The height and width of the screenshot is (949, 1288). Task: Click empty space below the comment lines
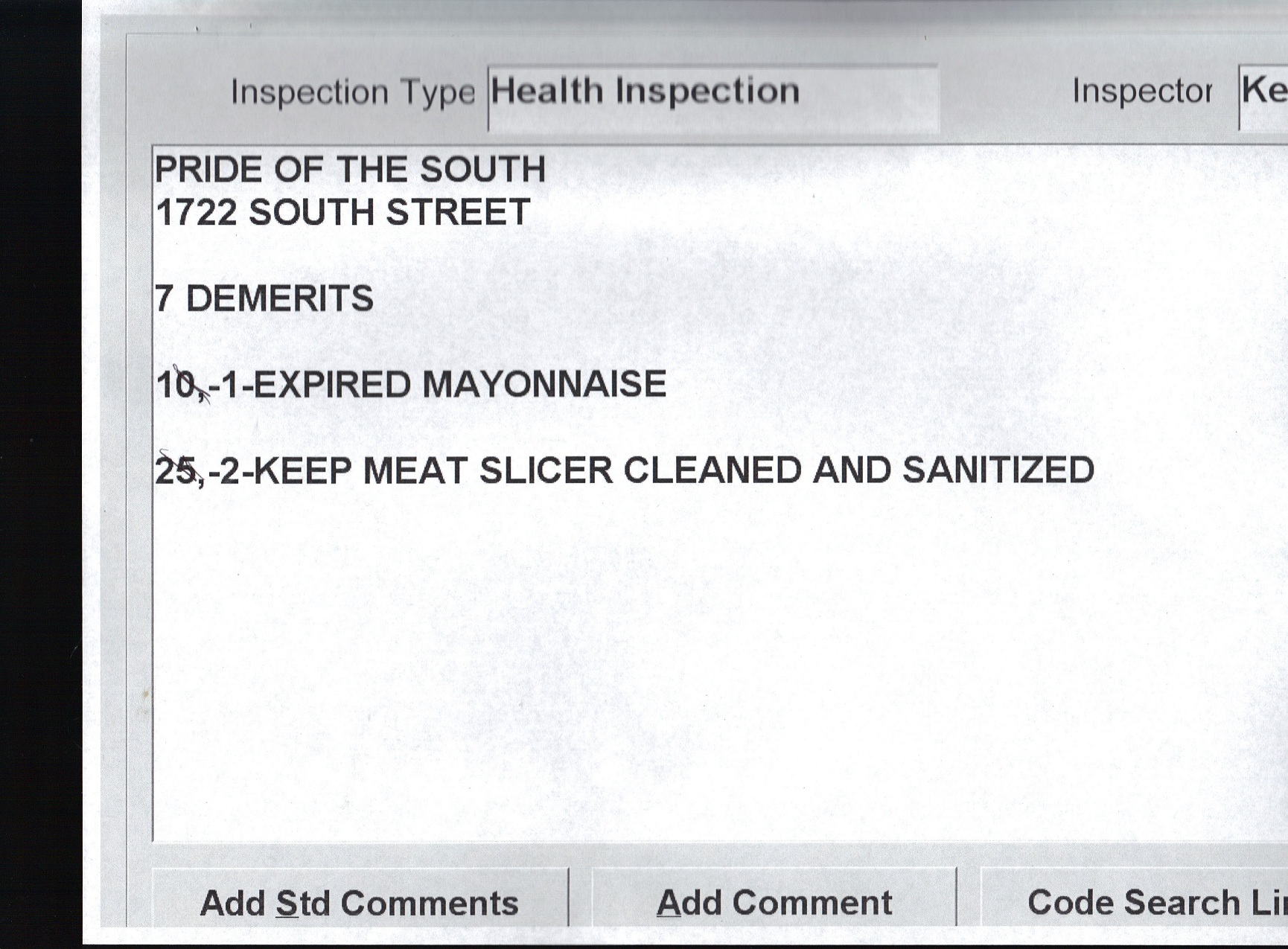coord(670,670)
